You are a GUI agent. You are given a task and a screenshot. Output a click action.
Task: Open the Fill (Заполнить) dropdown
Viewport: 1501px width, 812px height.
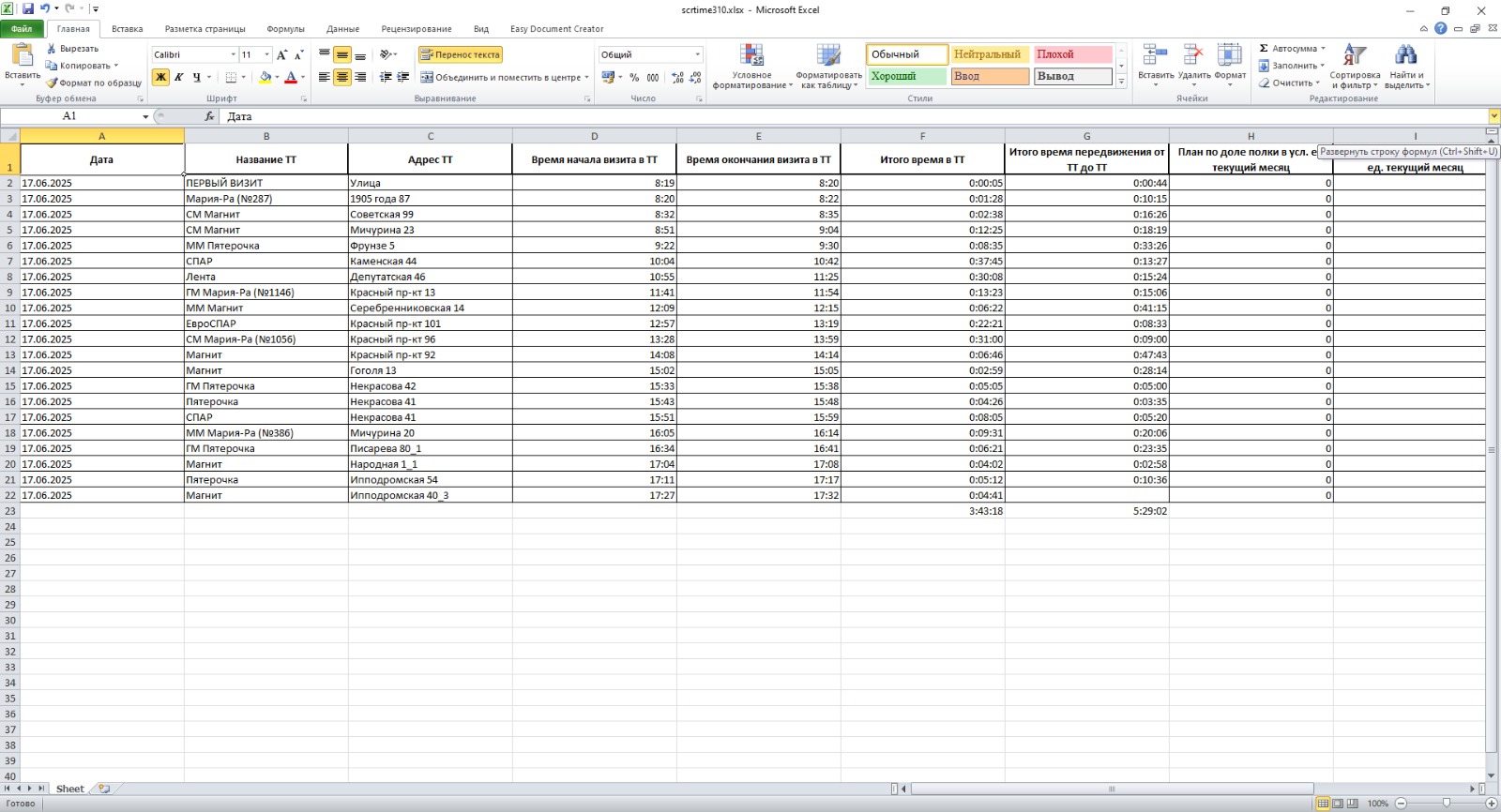1291,66
